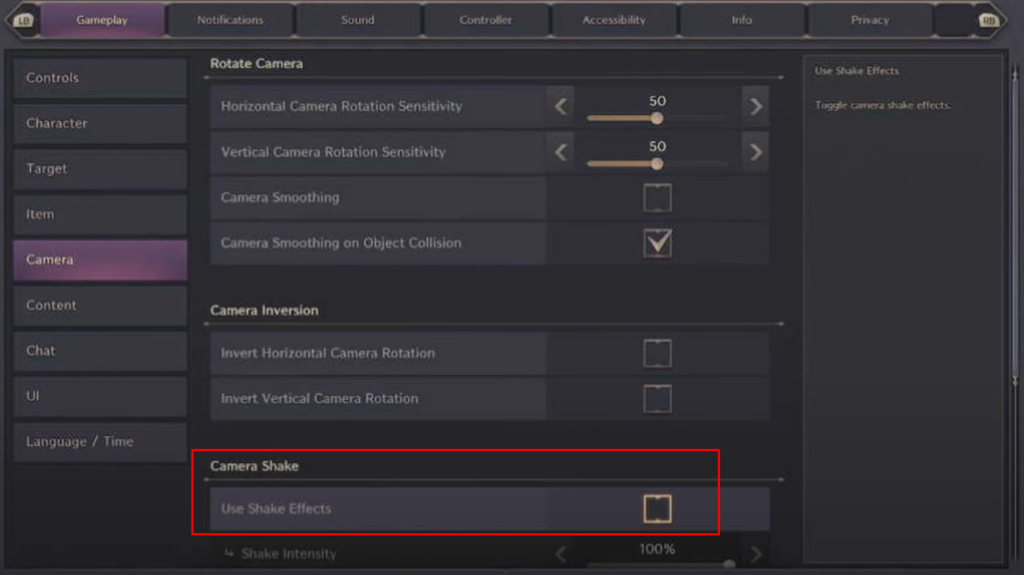
Task: Open the Sound settings tab
Action: tap(358, 20)
